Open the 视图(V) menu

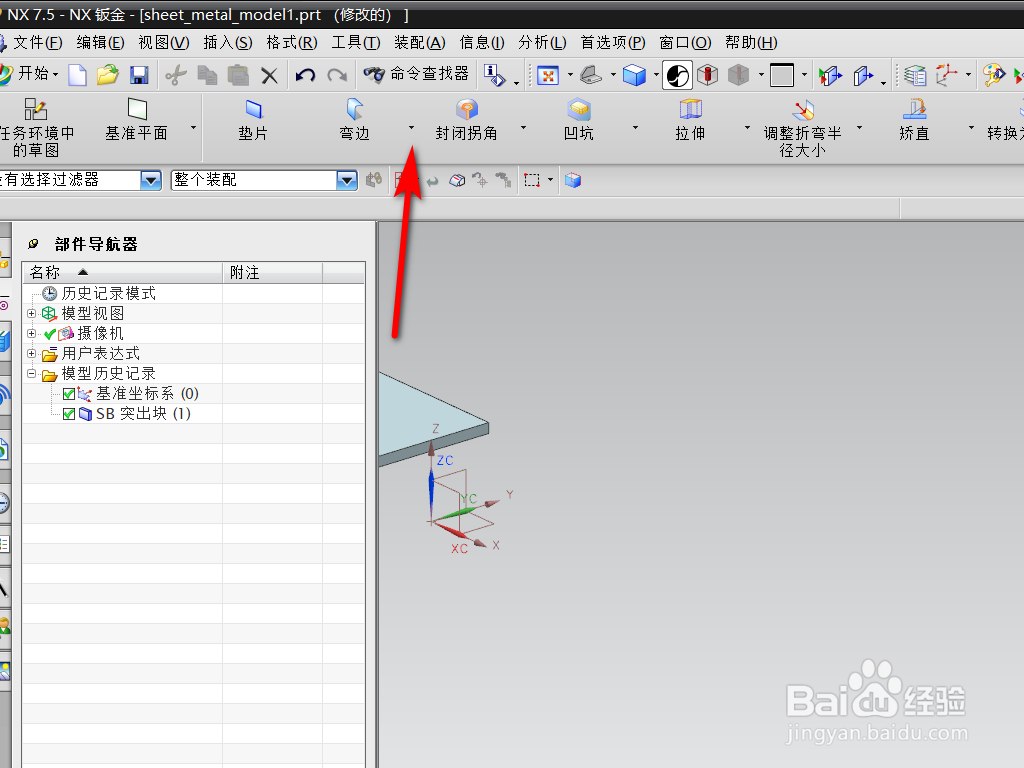(163, 42)
